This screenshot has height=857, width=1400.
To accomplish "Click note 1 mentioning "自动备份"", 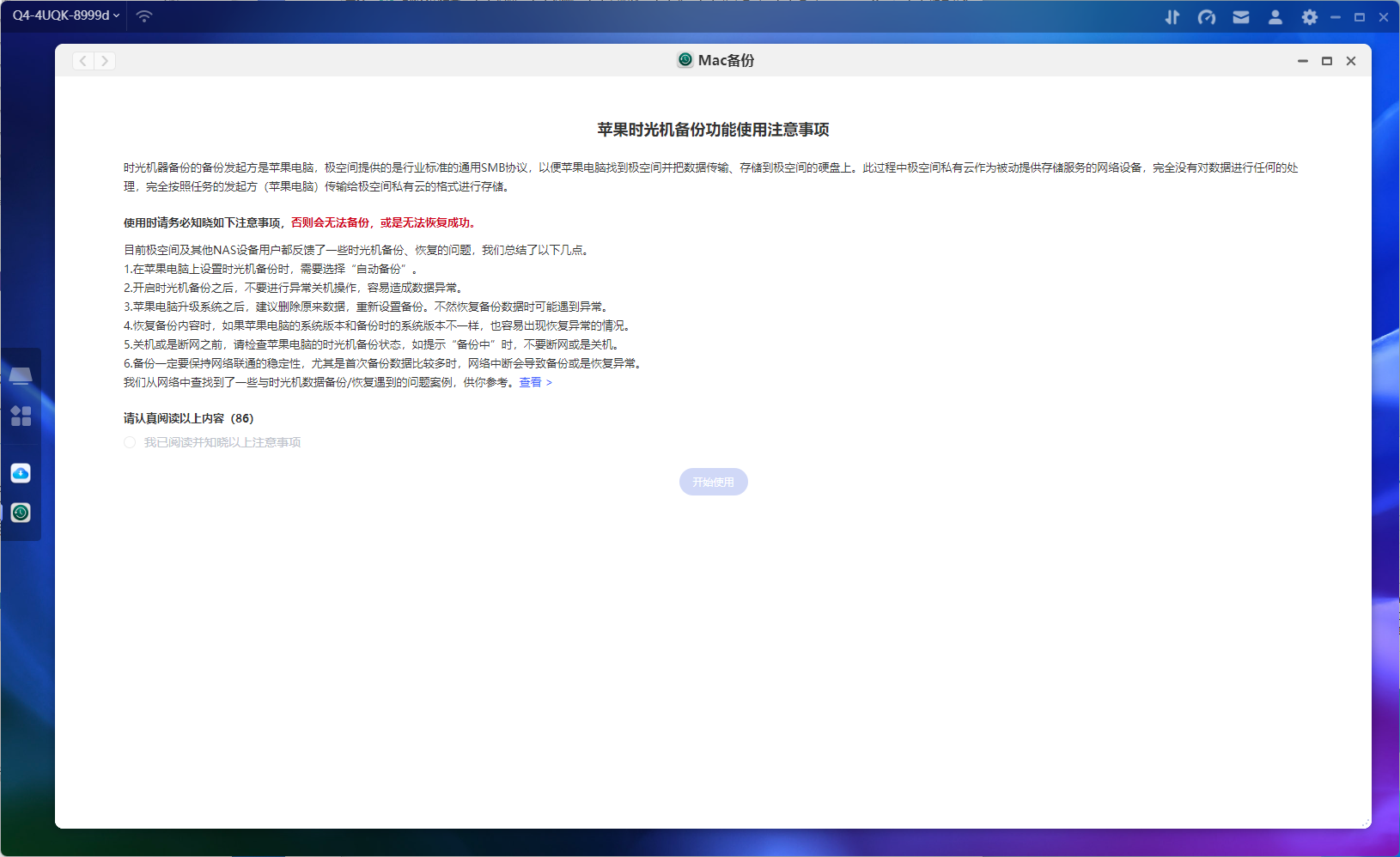I will pos(271,270).
